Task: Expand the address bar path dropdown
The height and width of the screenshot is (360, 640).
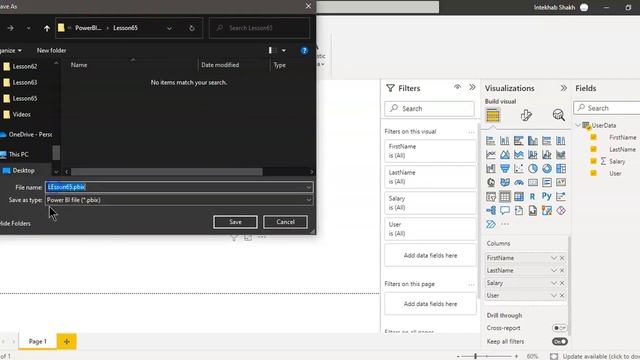Action: (x=169, y=28)
